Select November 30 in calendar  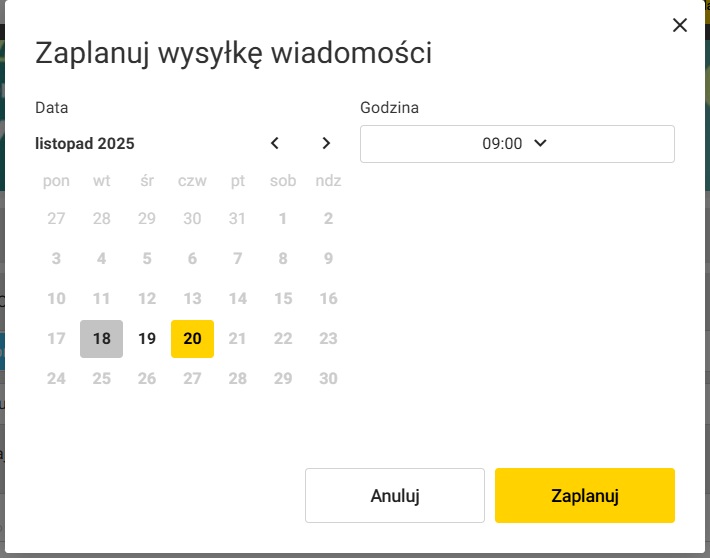[x=328, y=378]
